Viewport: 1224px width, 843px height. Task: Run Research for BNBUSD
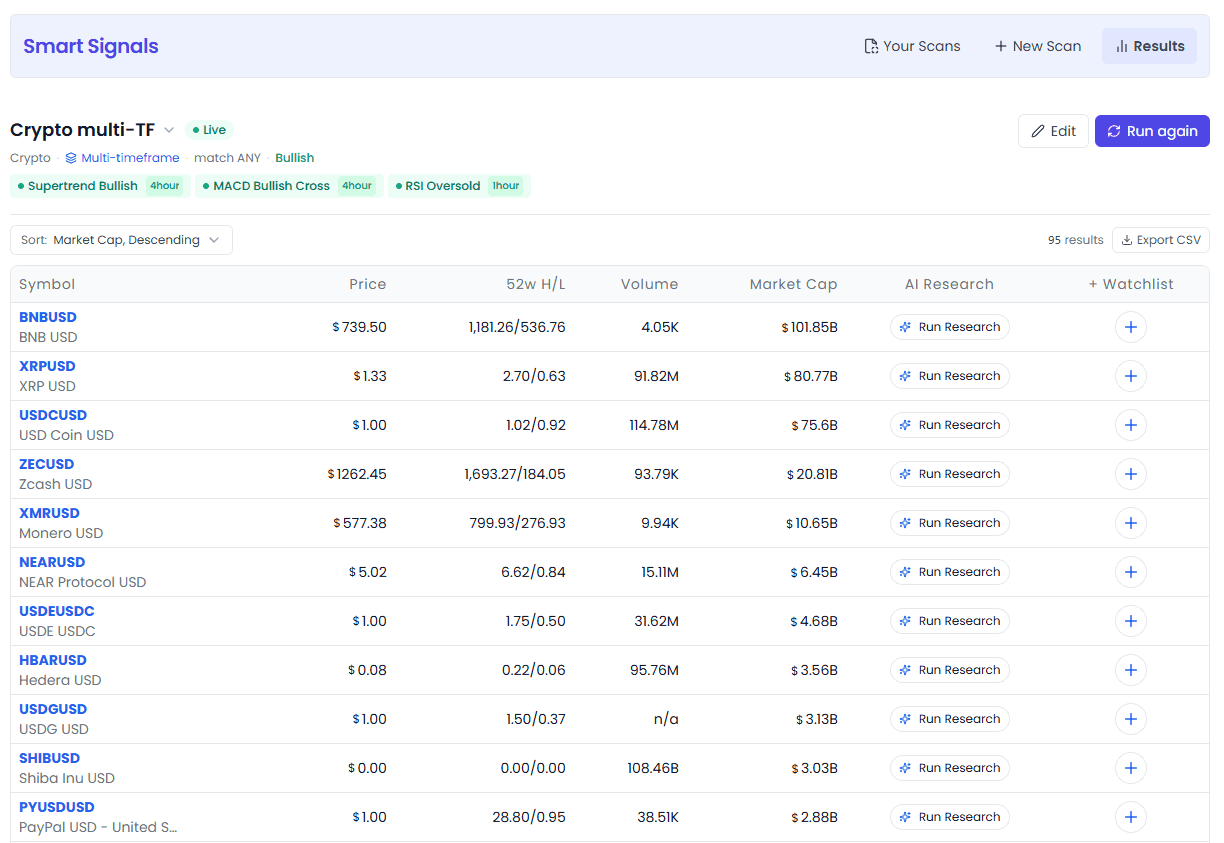click(x=950, y=327)
